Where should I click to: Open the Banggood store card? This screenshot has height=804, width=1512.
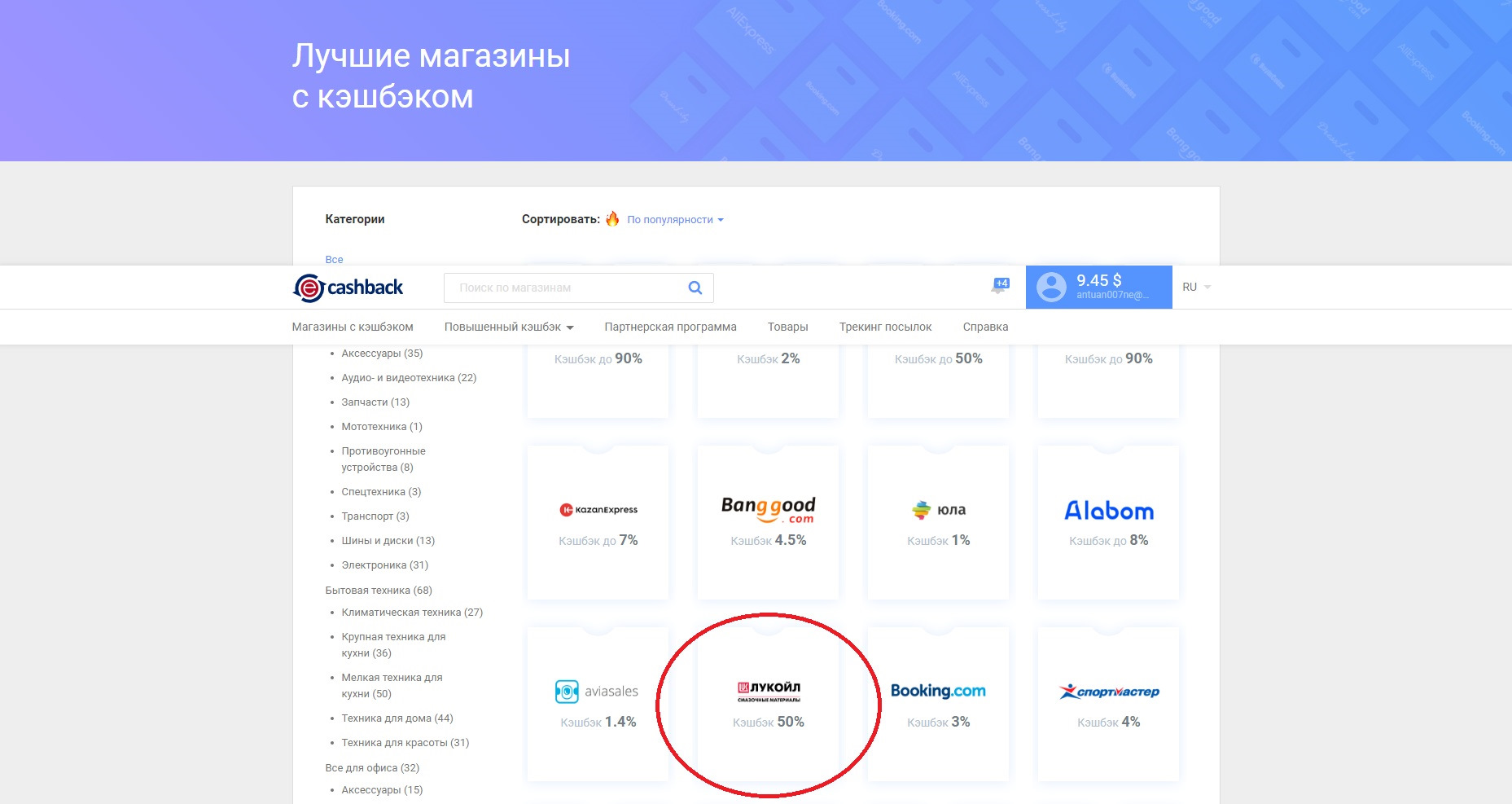point(769,522)
